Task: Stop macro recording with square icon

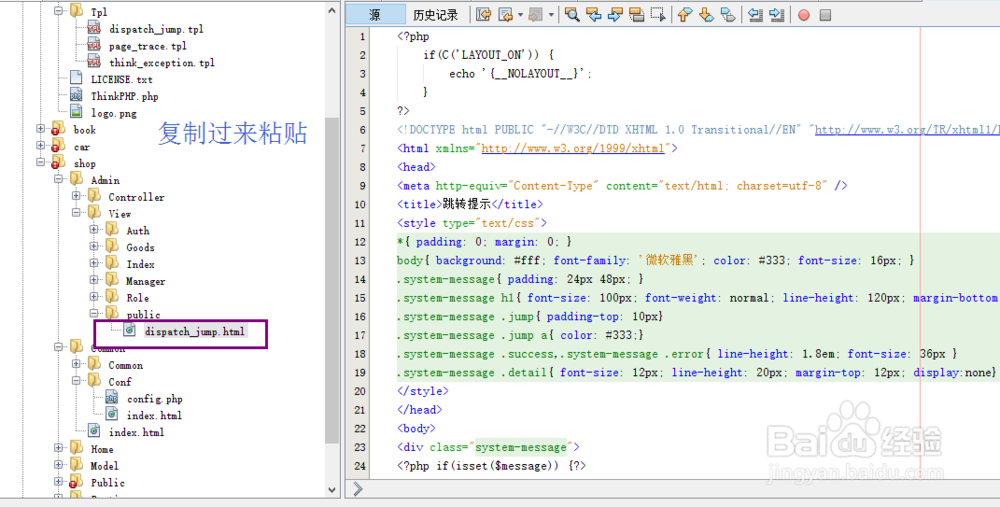Action: 825,15
